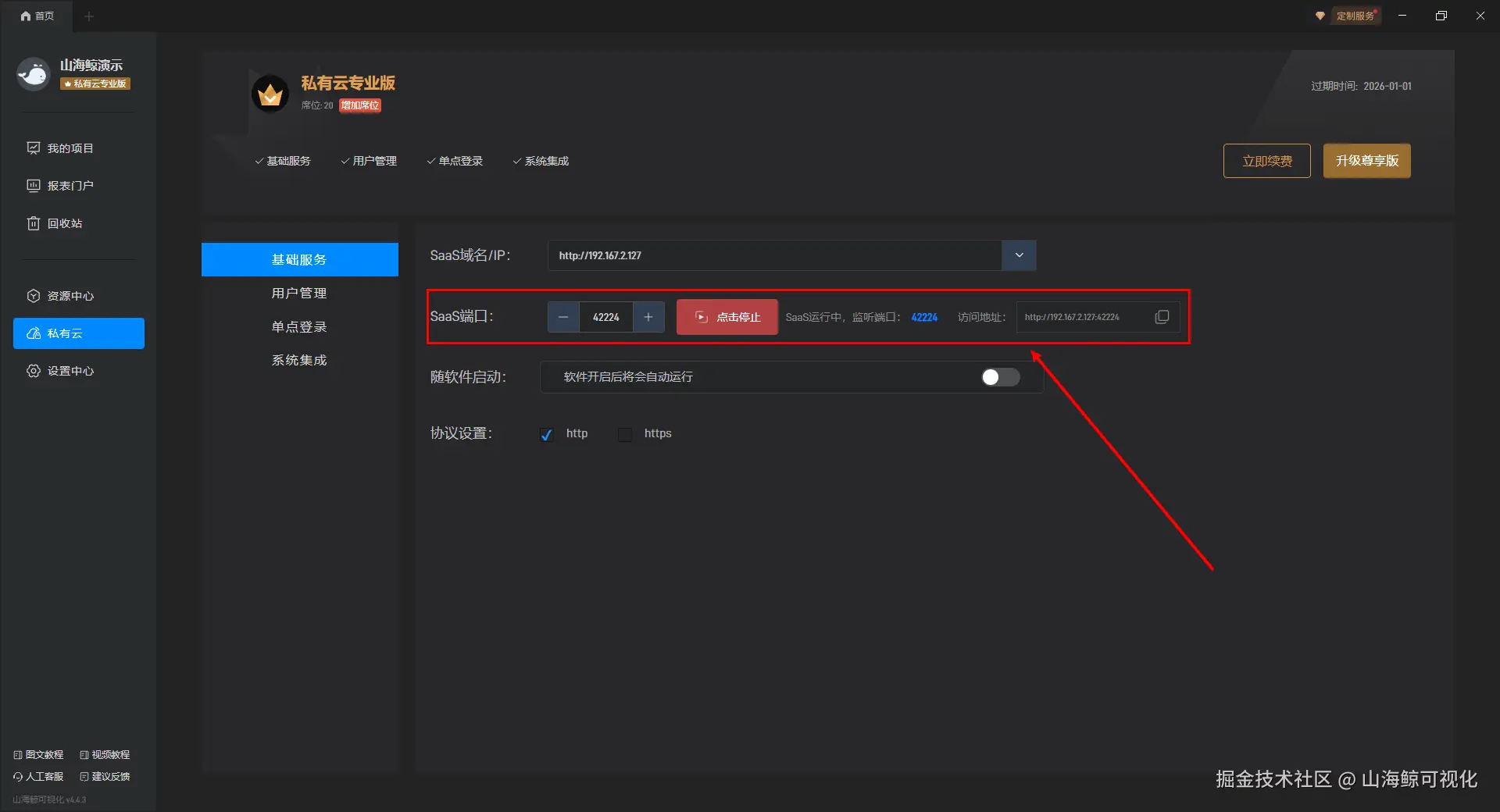Click the 图文教程 book icon
Viewport: 1500px width, 812px height.
point(18,755)
